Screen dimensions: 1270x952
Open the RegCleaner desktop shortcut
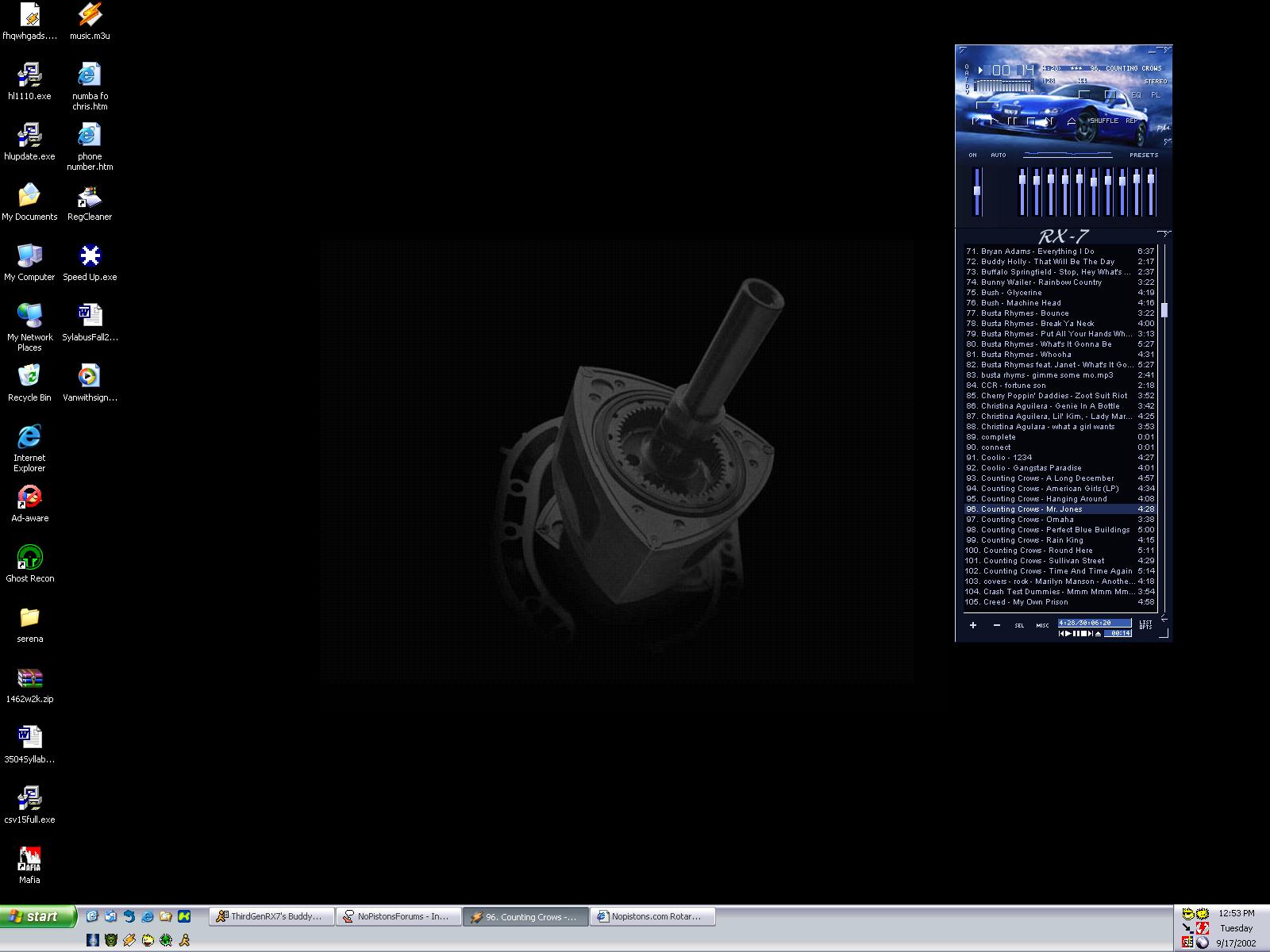tap(90, 197)
